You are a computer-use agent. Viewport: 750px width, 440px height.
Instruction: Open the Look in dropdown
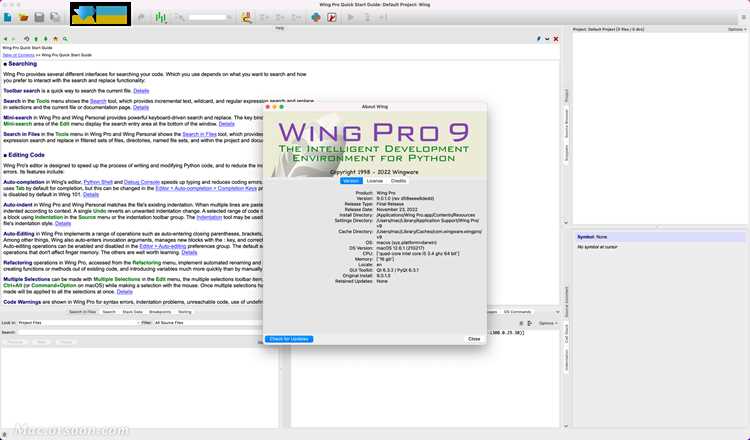click(78, 323)
